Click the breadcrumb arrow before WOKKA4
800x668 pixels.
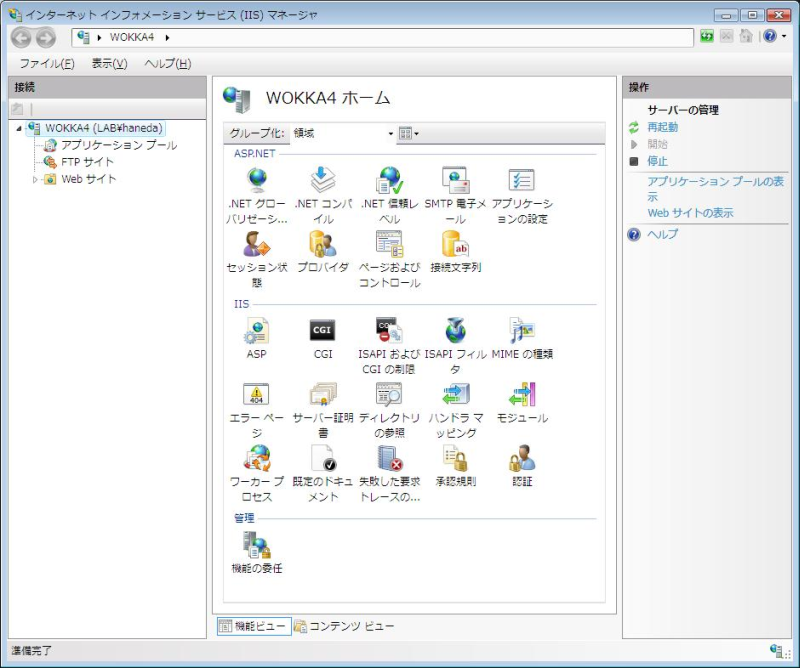point(99,37)
